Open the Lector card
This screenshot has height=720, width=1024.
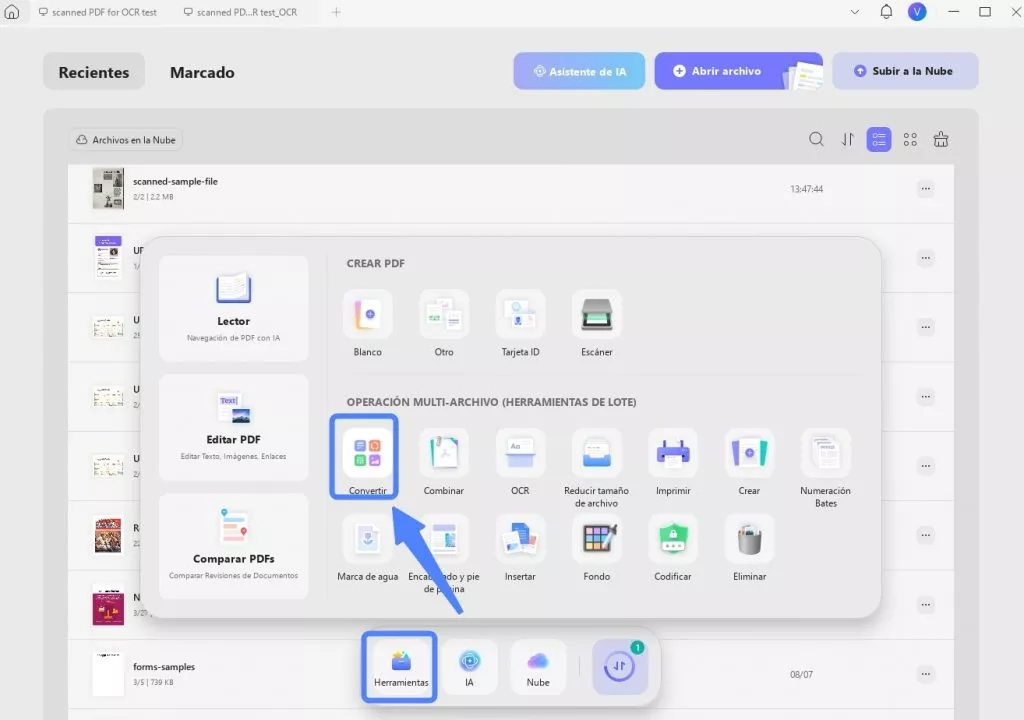233,308
